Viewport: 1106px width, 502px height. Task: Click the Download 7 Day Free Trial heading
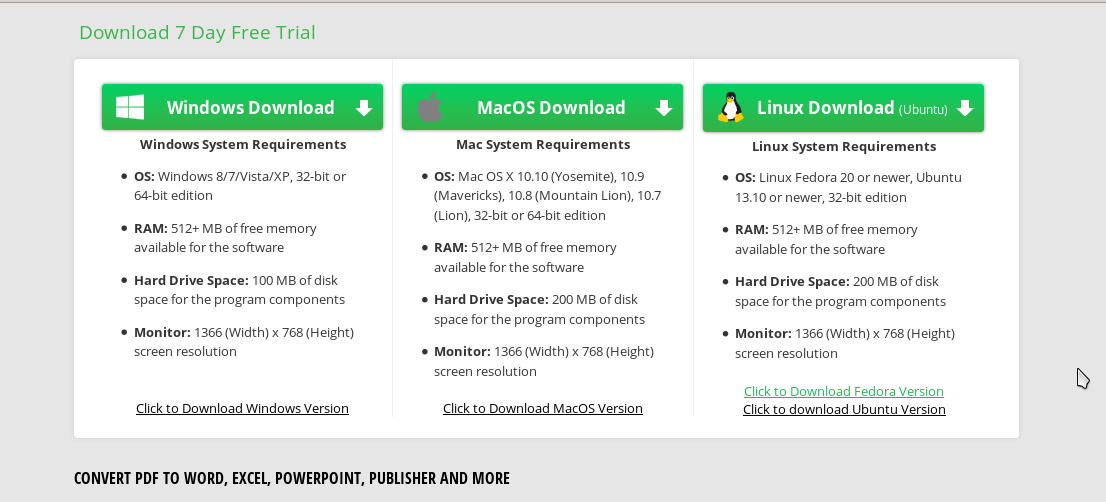click(x=197, y=32)
